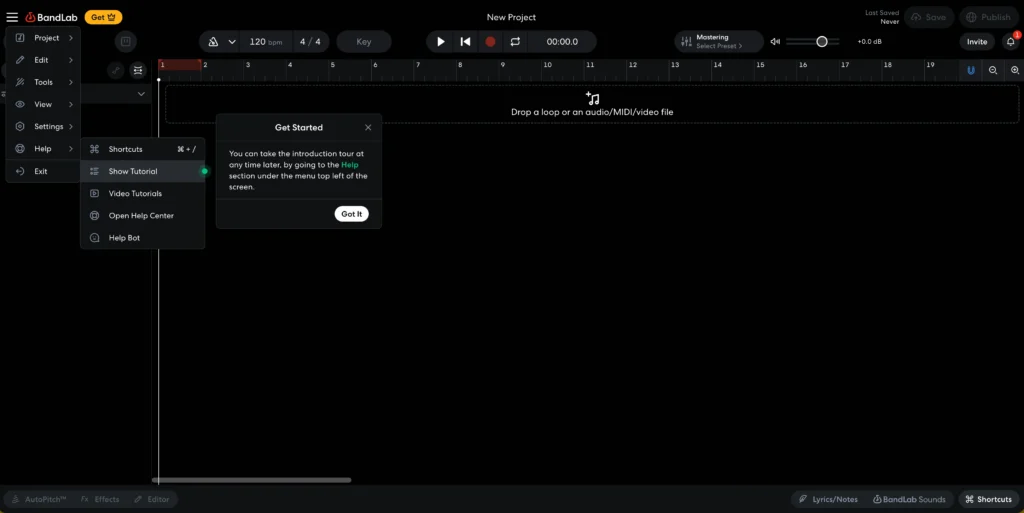1024x513 pixels.
Task: Click the New Project title
Action: point(511,17)
